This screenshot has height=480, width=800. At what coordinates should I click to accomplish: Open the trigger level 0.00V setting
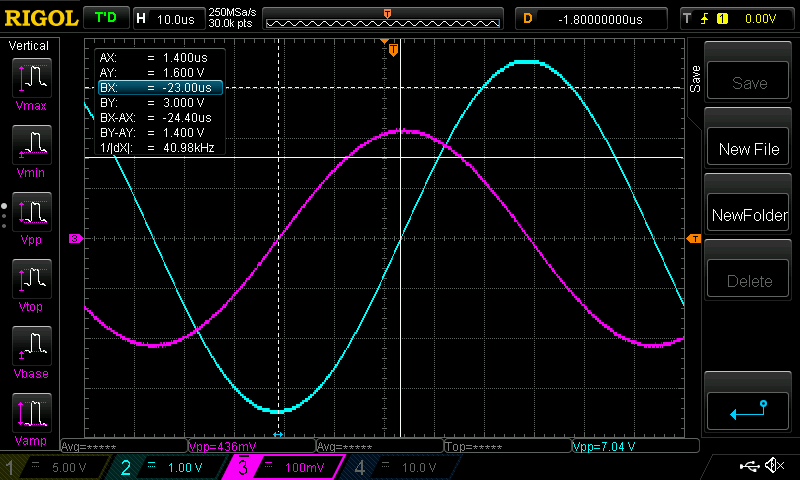[729, 18]
